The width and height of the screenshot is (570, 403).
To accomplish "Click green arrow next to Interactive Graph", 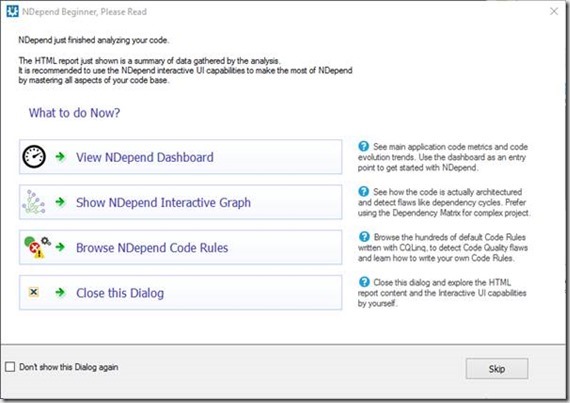I will [60, 202].
